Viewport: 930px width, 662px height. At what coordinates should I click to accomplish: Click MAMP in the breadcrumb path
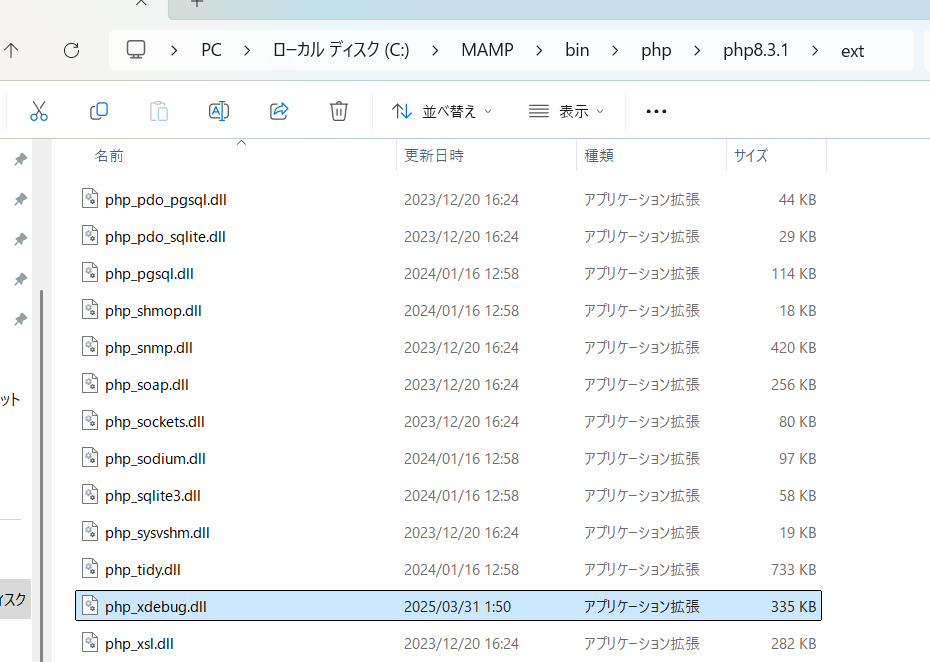[x=488, y=50]
